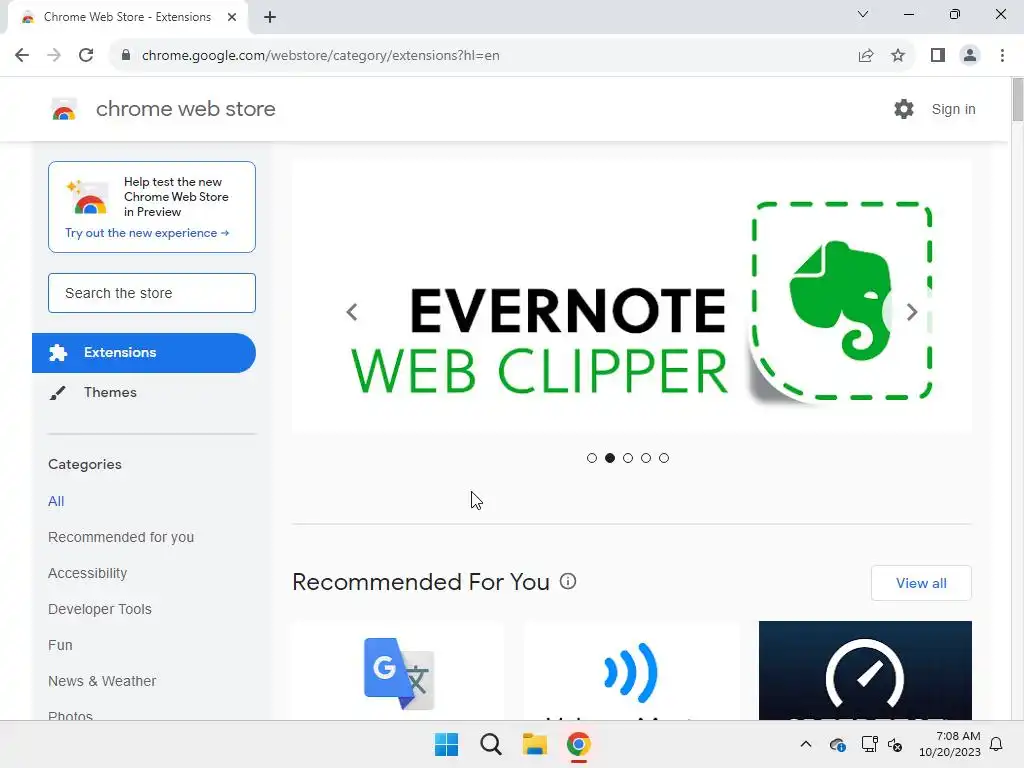This screenshot has height=768, width=1024.
Task: Select the first carousel dot
Action: click(x=592, y=458)
